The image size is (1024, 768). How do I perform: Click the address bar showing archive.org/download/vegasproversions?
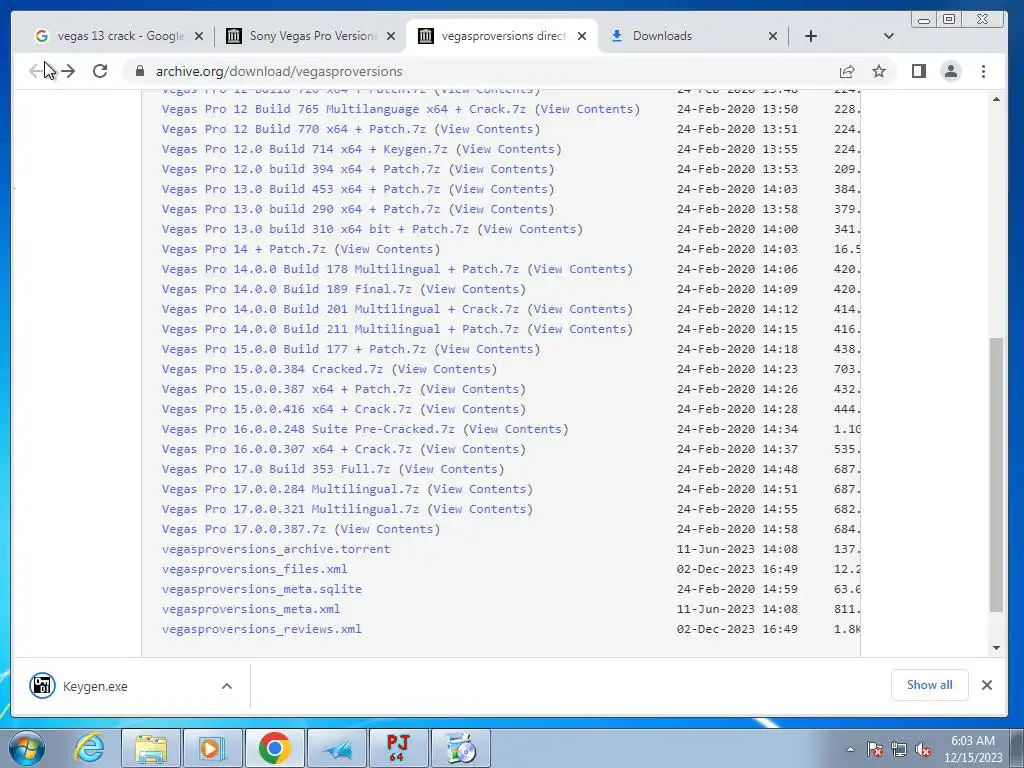pos(483,71)
